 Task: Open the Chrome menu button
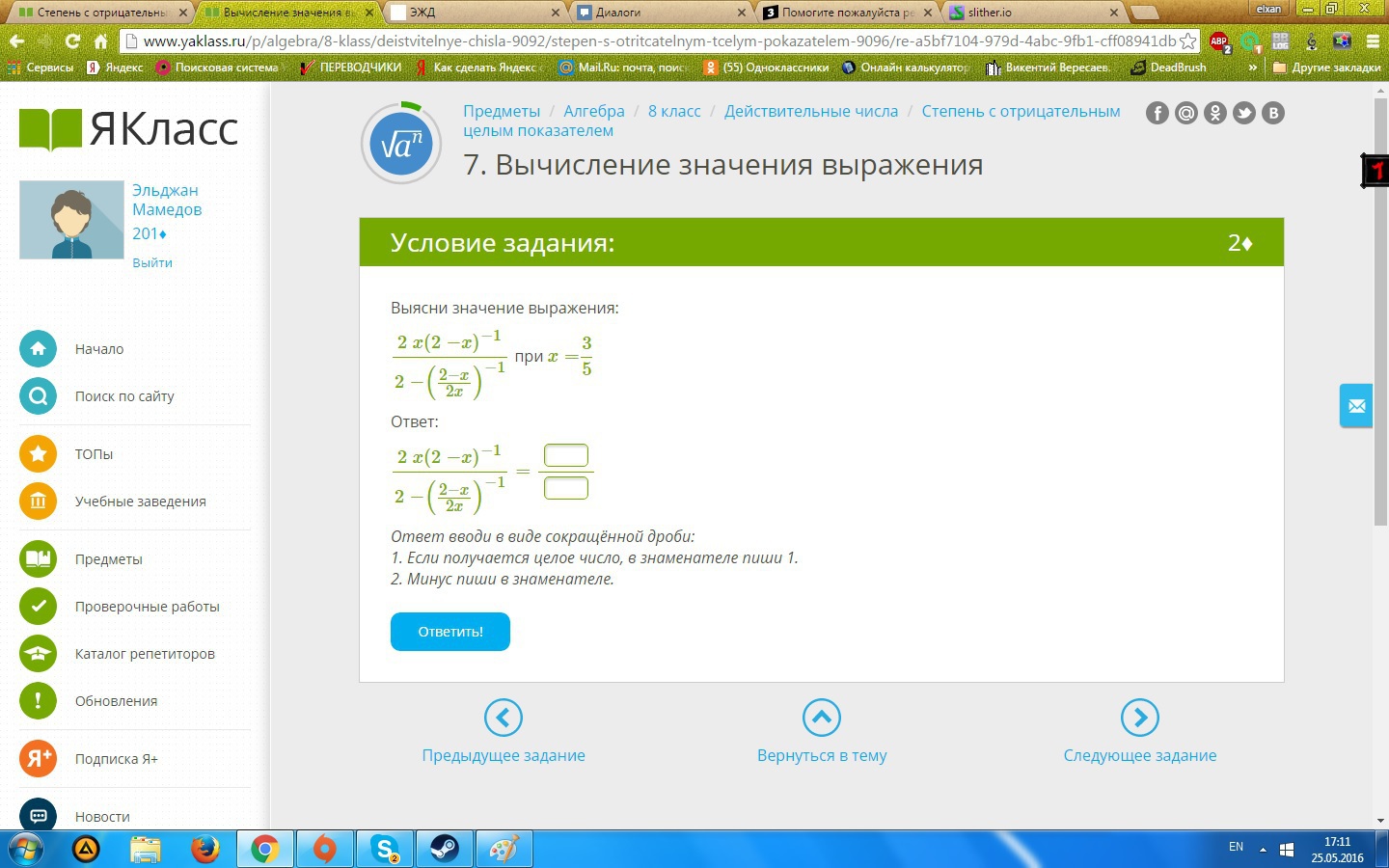(x=1372, y=41)
